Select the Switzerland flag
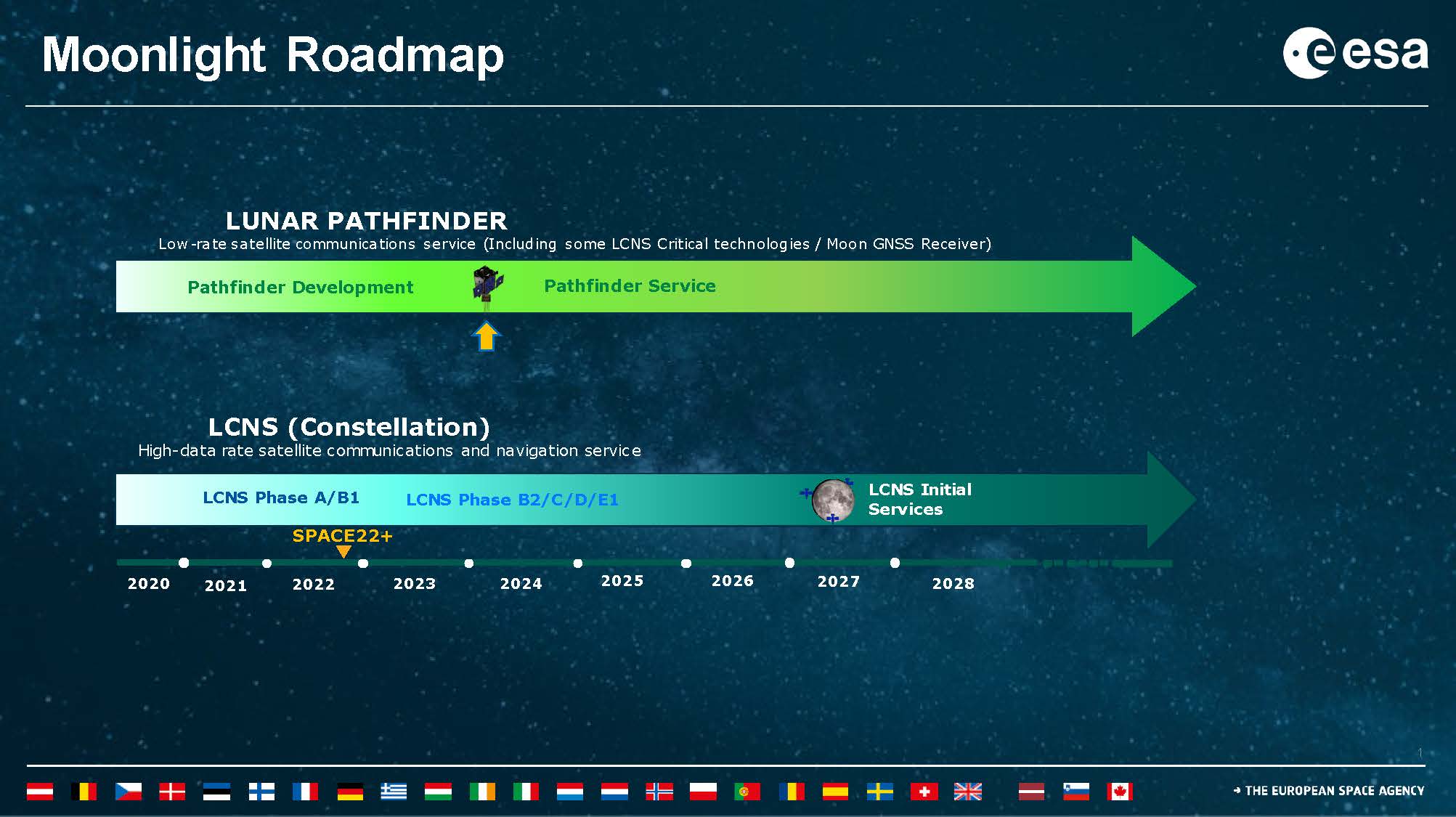This screenshot has width=1456, height=817. click(924, 792)
